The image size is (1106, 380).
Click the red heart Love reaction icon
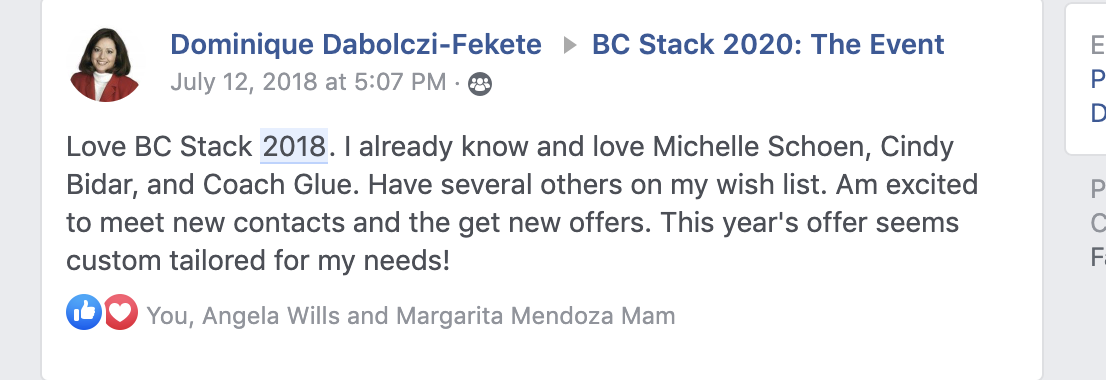click(121, 312)
